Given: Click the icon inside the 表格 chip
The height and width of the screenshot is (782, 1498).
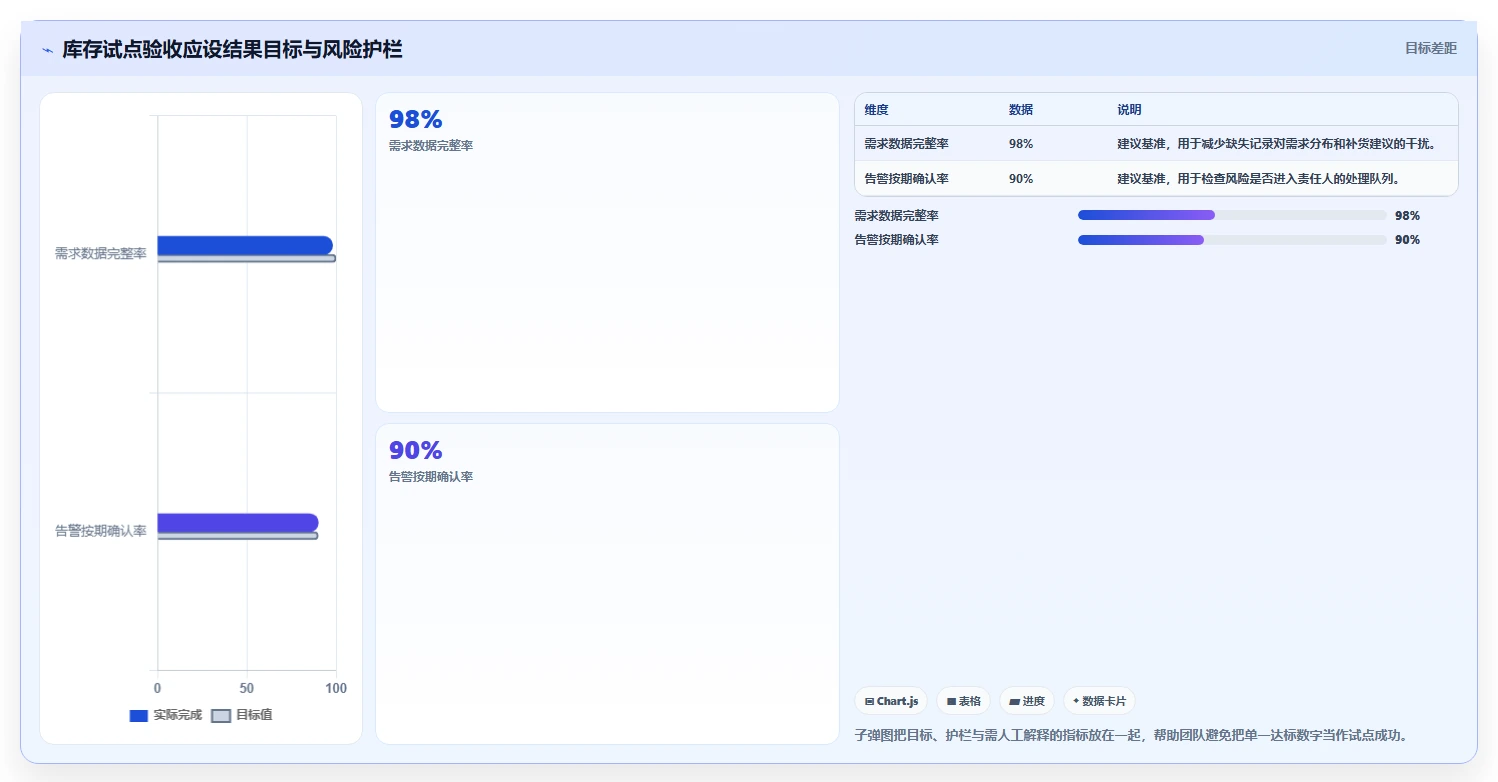Looking at the screenshot, I should (x=951, y=702).
